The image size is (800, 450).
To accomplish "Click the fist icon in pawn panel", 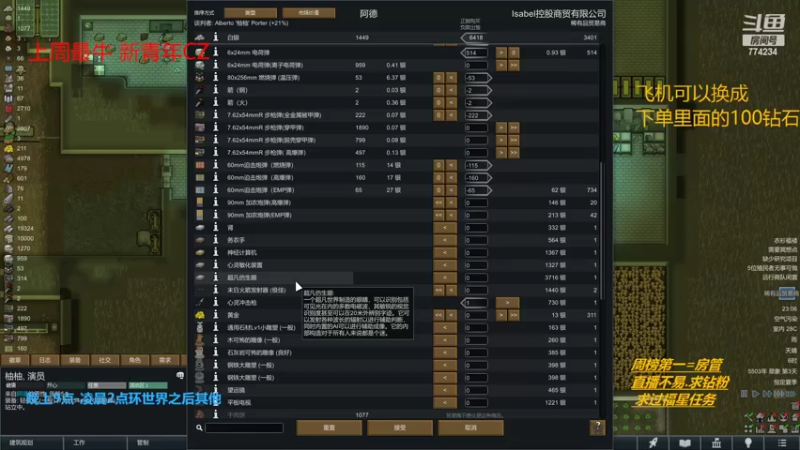I will tap(180, 375).
